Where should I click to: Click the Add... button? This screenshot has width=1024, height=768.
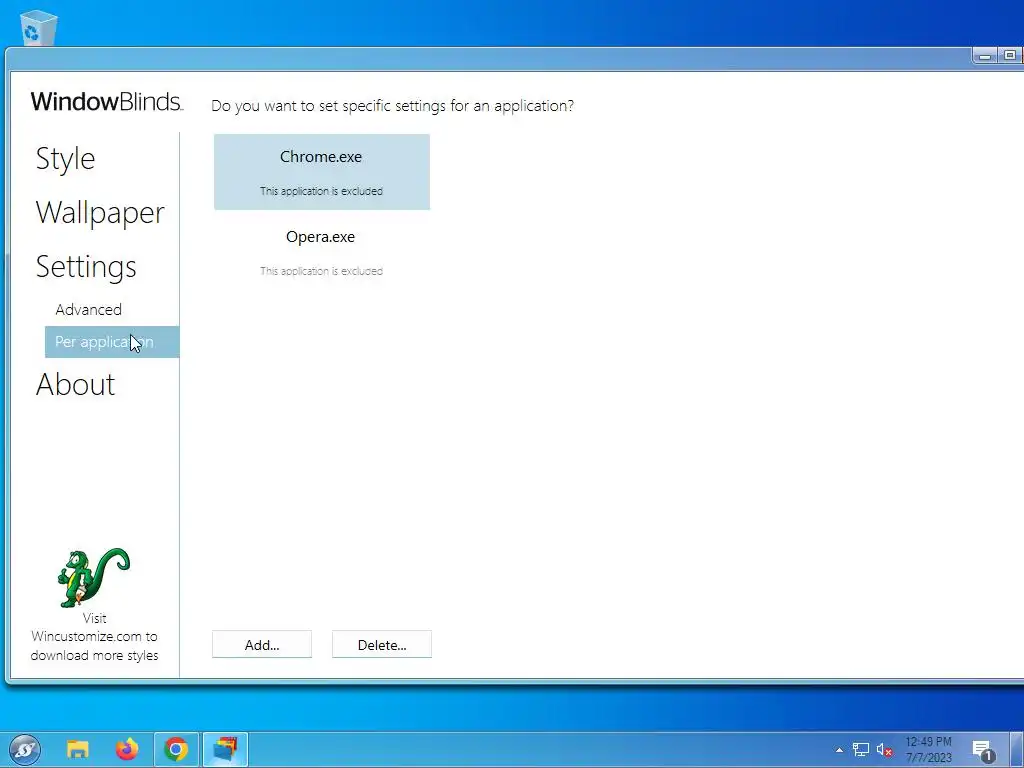pyautogui.click(x=262, y=645)
